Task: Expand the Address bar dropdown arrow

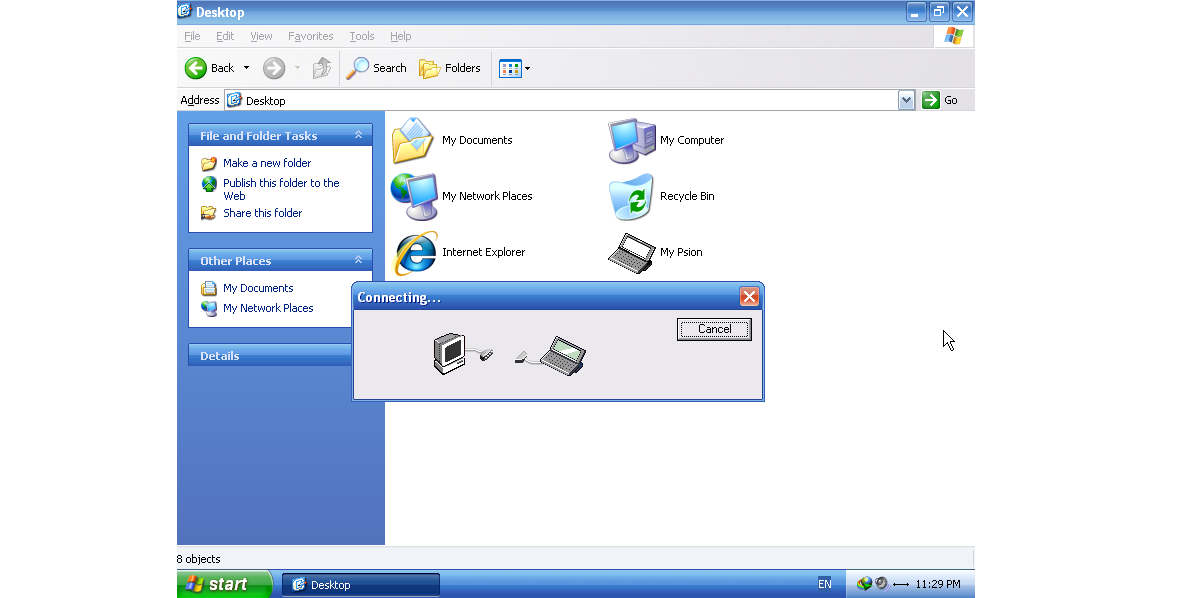Action: (907, 100)
